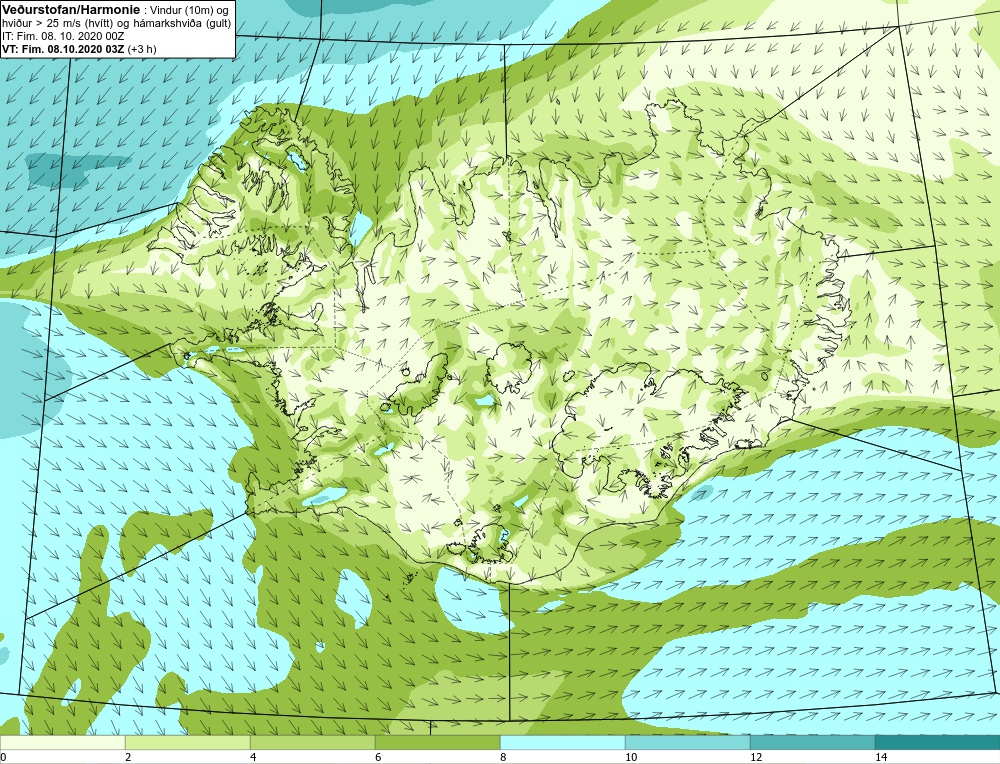Click legend scale label 10
This screenshot has height=764, width=1000.
coord(631,757)
